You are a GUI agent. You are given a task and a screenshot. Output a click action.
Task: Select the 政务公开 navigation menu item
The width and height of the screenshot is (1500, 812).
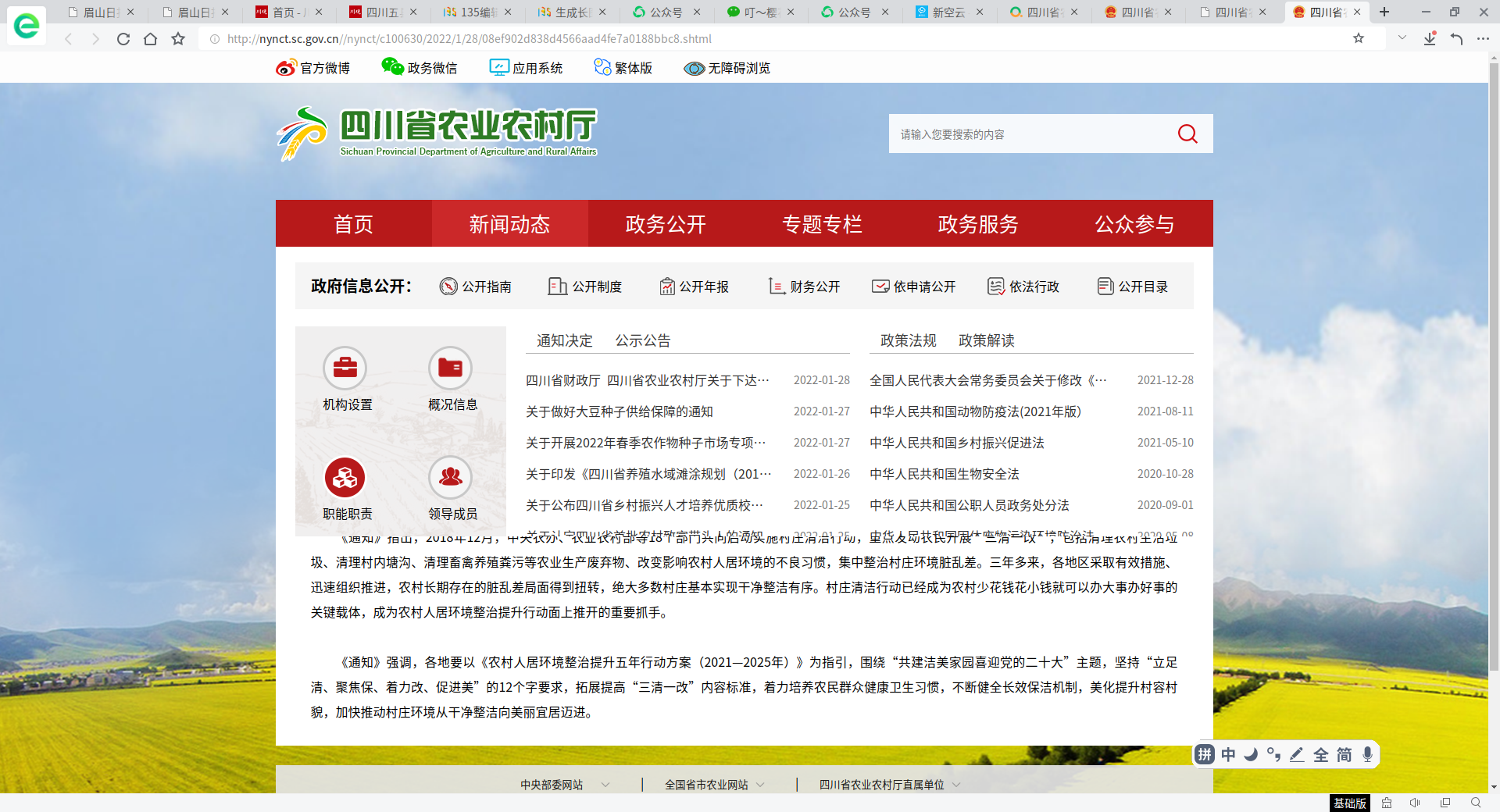[x=666, y=224]
